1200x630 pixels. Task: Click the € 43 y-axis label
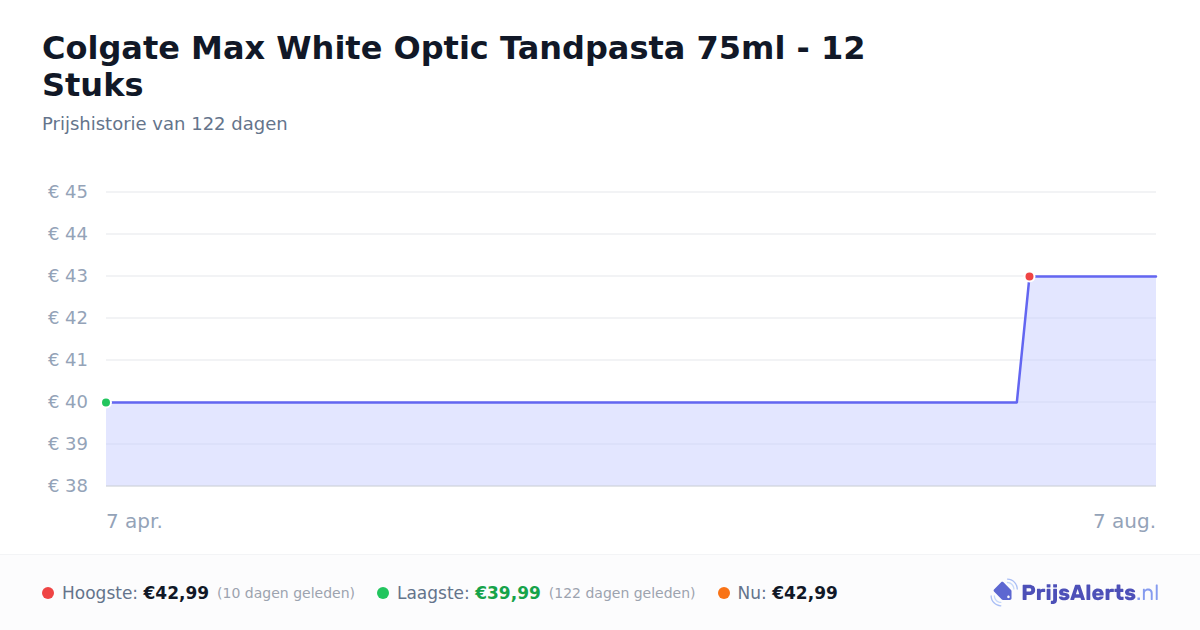tap(68, 276)
